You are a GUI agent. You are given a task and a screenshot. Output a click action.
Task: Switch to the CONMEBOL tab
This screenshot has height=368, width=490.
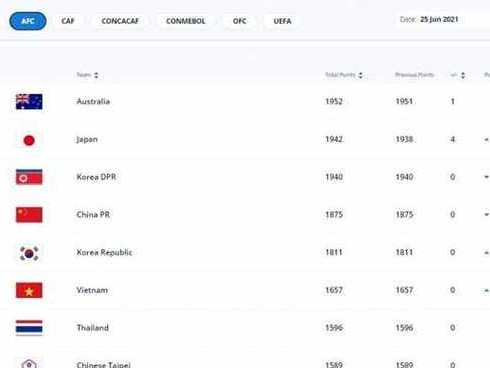point(186,21)
